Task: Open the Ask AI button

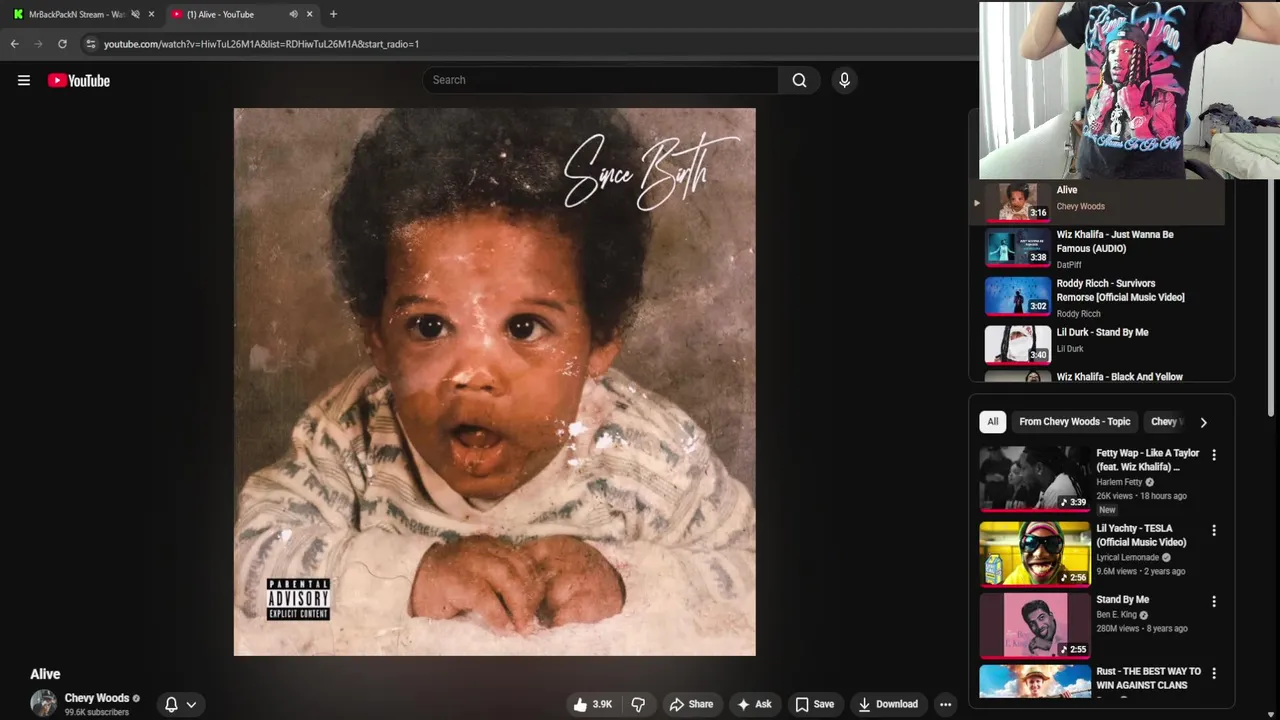Action: (754, 704)
